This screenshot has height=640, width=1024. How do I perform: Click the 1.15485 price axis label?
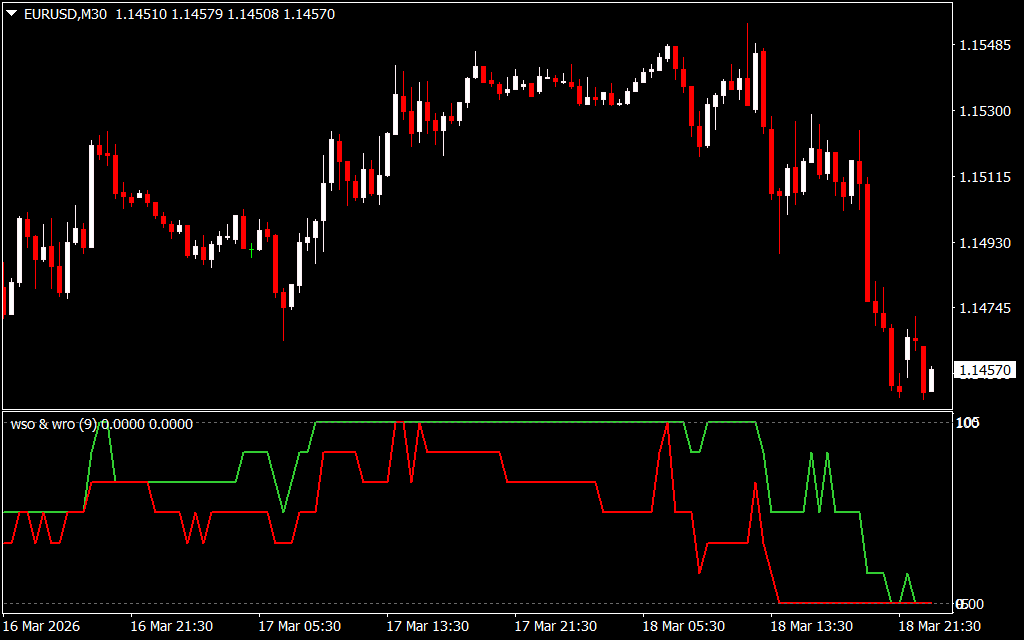(x=983, y=46)
